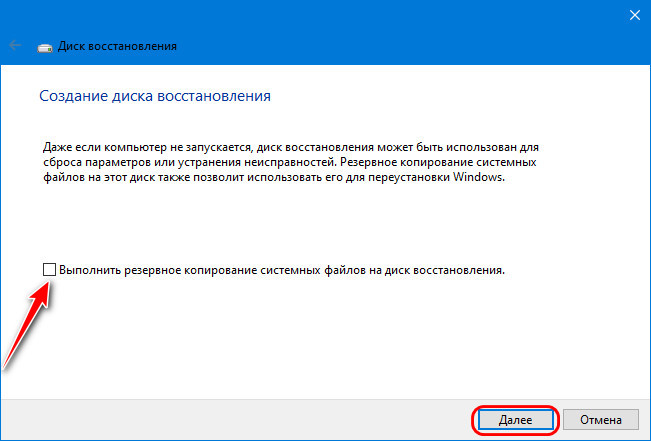
Task: Select the heading Создание диска восстановления
Action: coord(155,96)
